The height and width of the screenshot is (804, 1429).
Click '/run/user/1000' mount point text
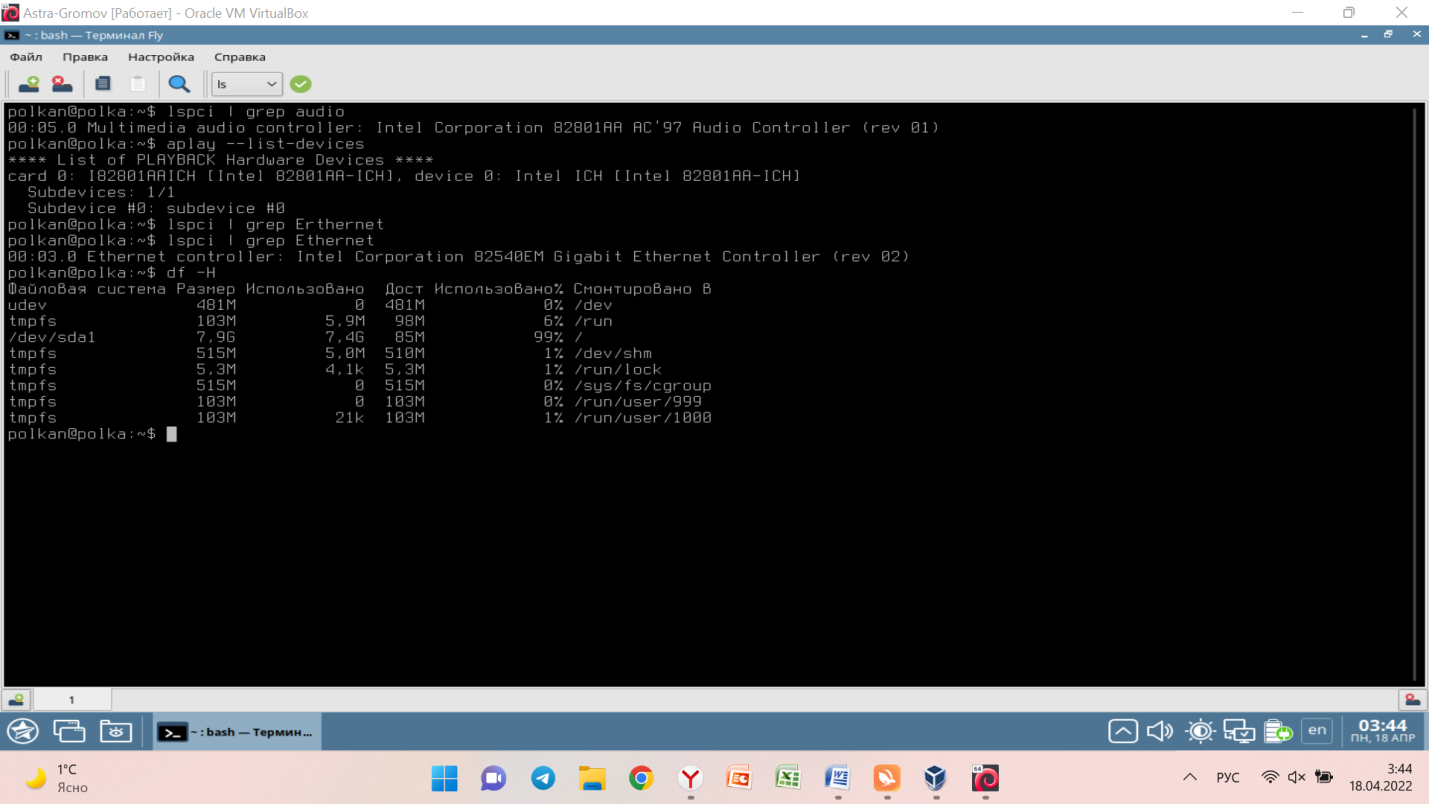pos(642,418)
